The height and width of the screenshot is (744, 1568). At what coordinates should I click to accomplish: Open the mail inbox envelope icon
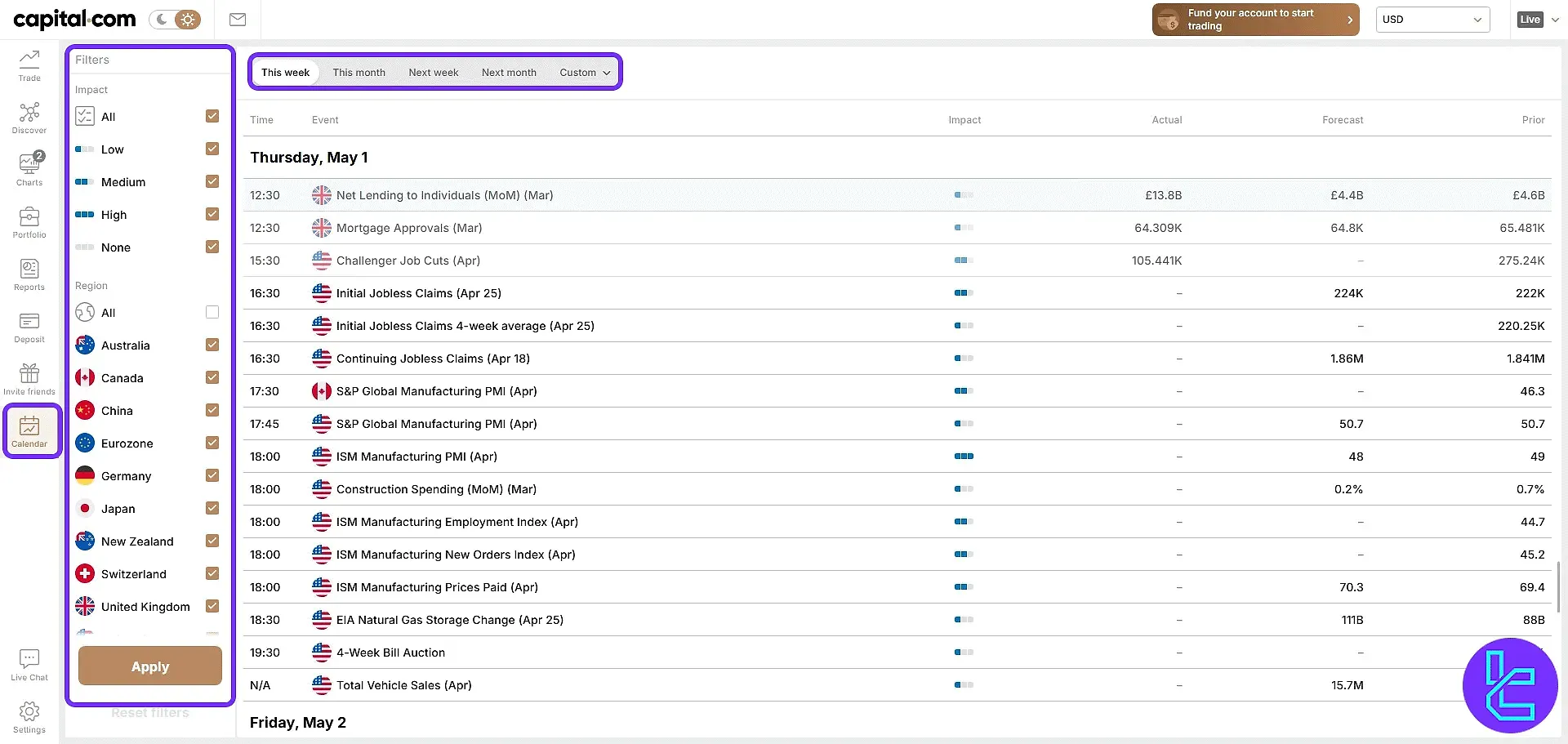(x=238, y=20)
